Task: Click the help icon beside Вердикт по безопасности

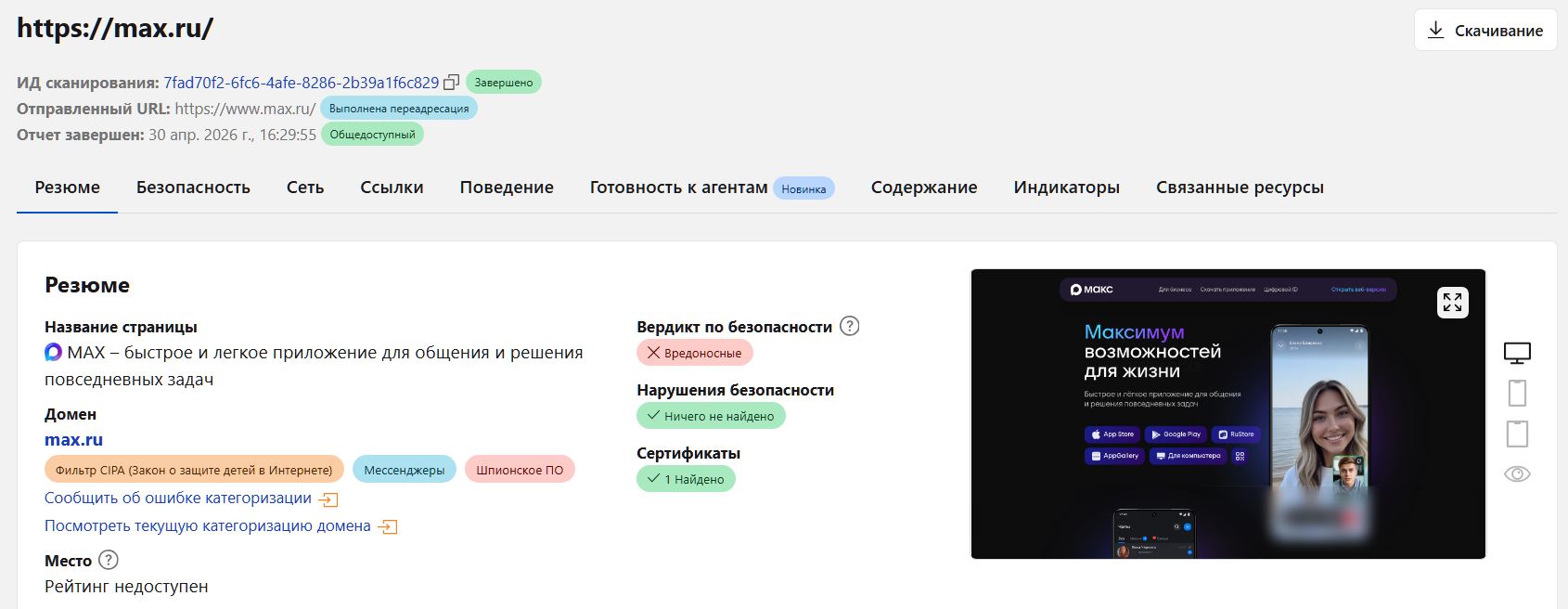Action: click(x=849, y=326)
